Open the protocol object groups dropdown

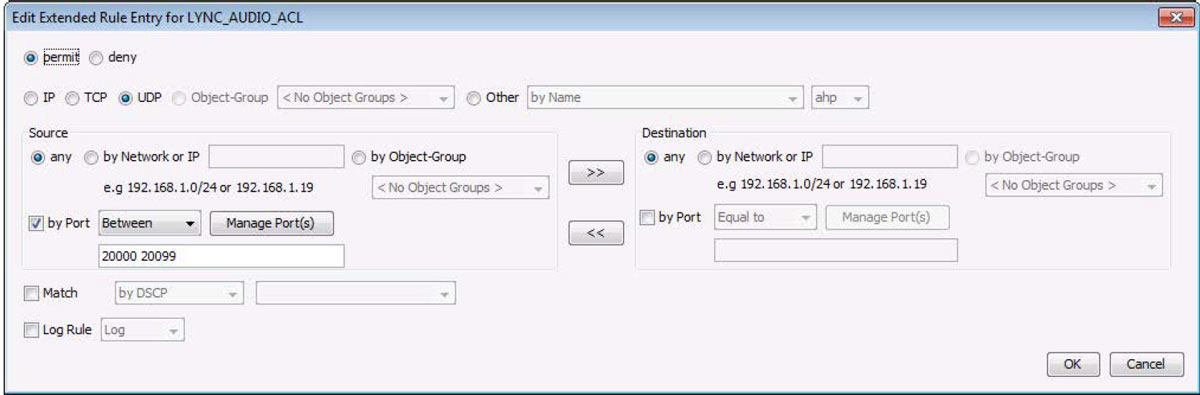pos(366,98)
